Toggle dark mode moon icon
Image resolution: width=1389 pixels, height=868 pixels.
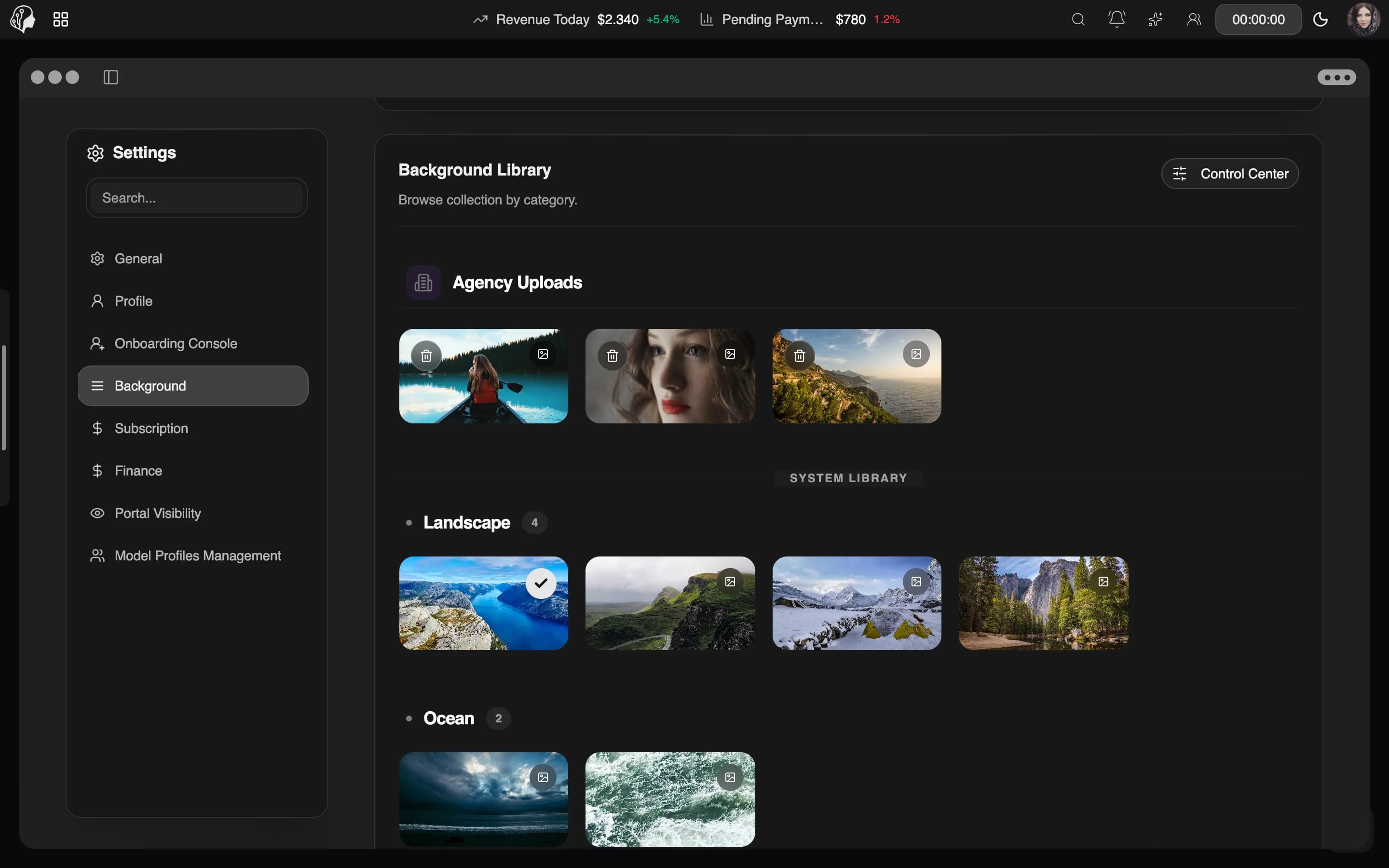click(1320, 19)
